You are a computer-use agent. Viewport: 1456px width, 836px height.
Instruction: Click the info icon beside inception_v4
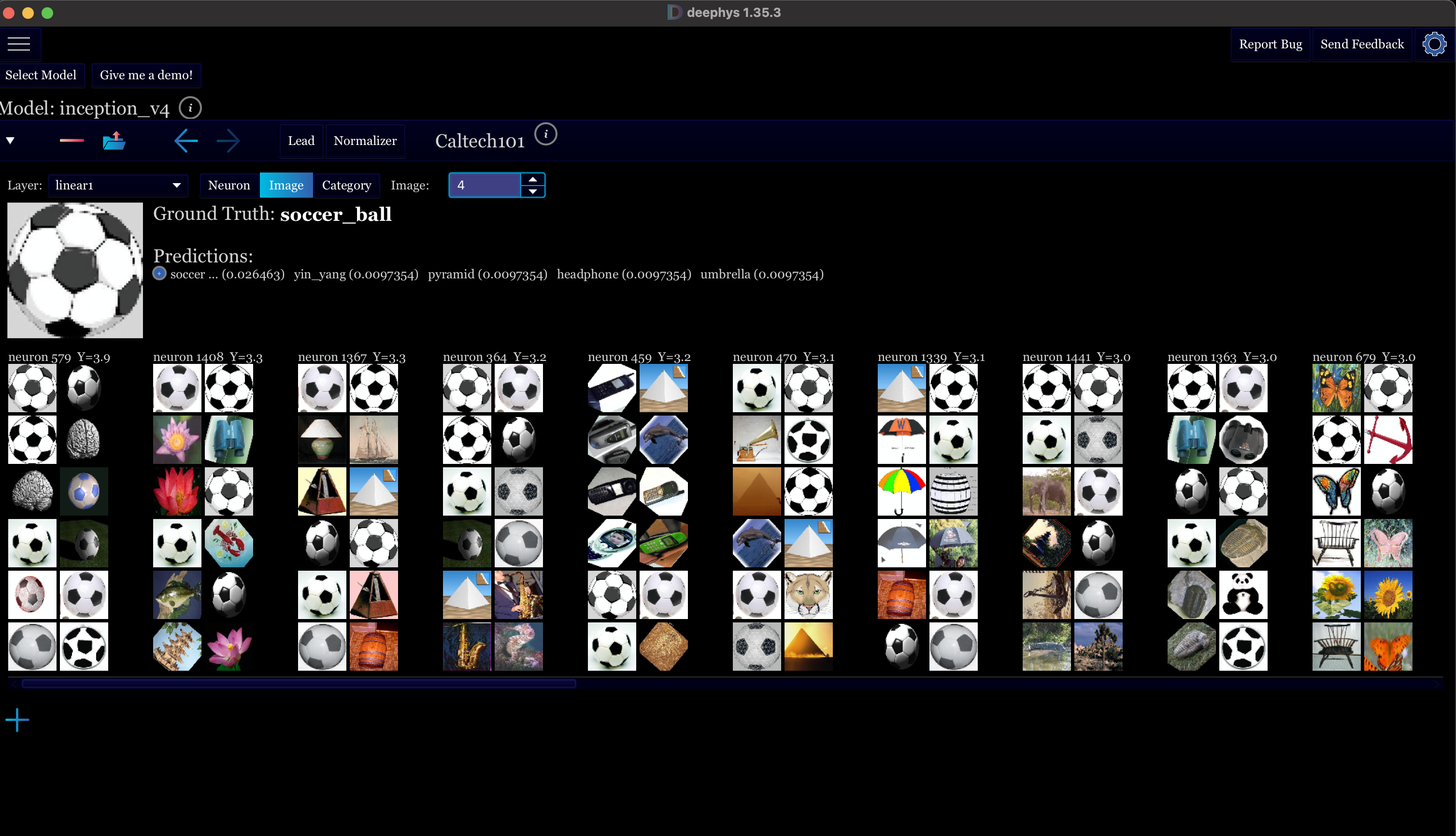tap(190, 107)
